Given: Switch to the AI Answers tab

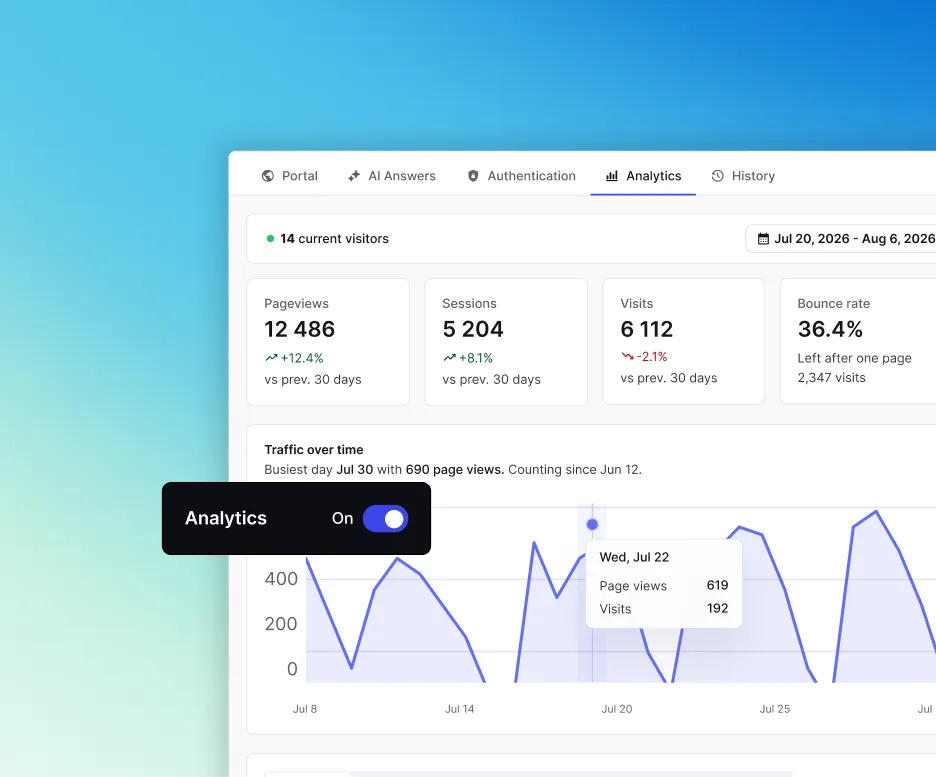Looking at the screenshot, I should (392, 176).
